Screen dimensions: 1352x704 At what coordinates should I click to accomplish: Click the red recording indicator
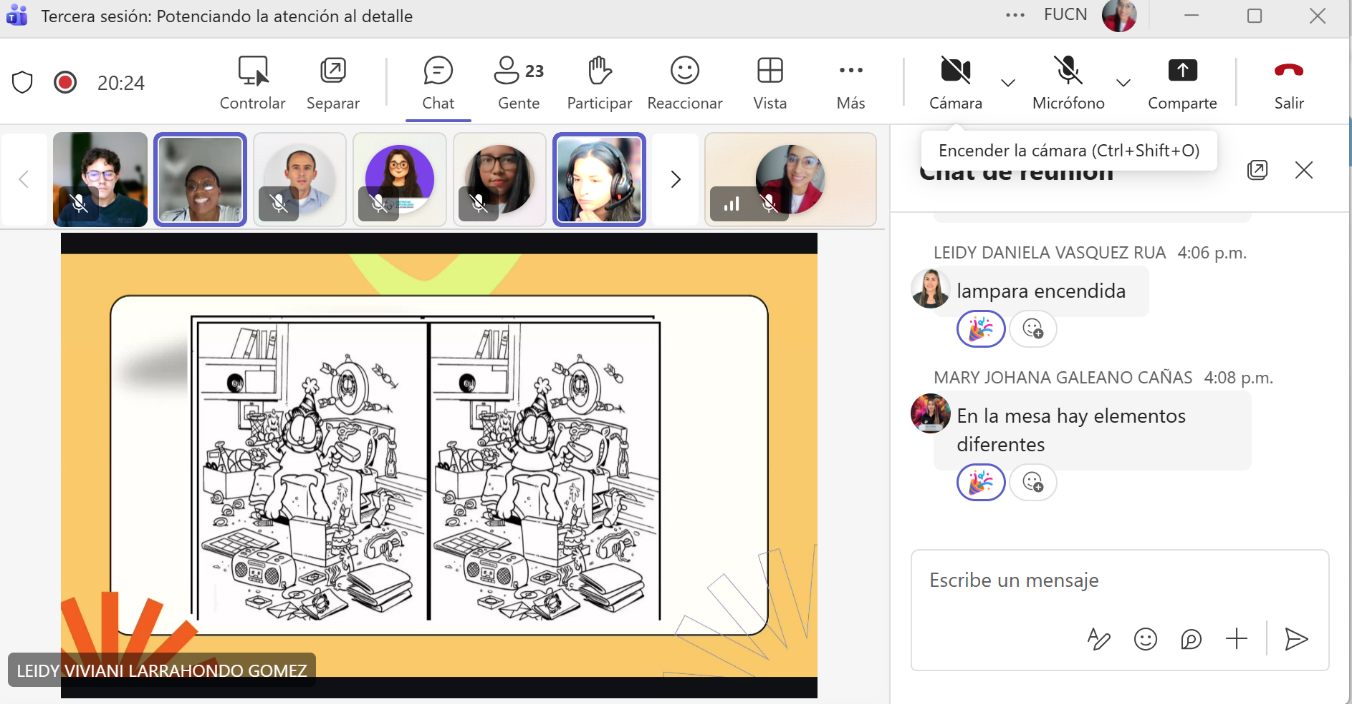tap(65, 82)
